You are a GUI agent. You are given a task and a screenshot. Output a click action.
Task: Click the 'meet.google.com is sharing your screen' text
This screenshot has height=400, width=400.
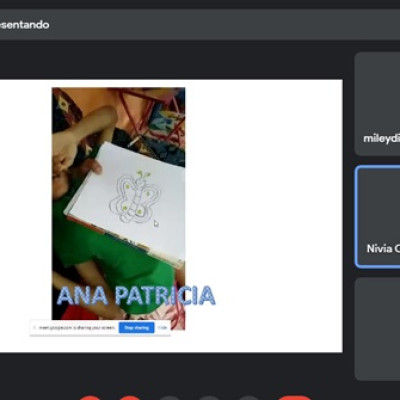pos(77,328)
